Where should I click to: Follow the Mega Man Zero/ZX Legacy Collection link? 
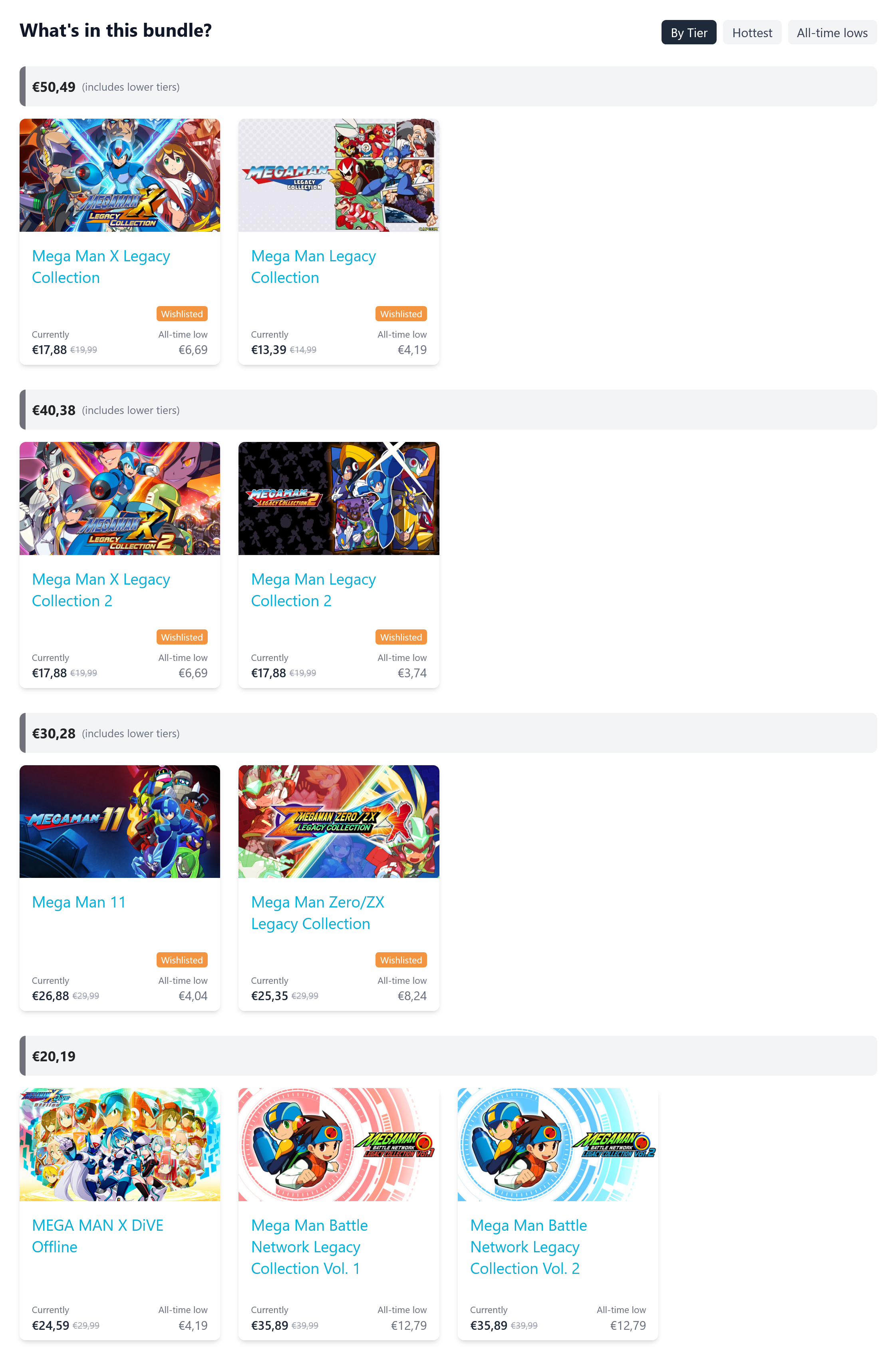click(x=317, y=913)
